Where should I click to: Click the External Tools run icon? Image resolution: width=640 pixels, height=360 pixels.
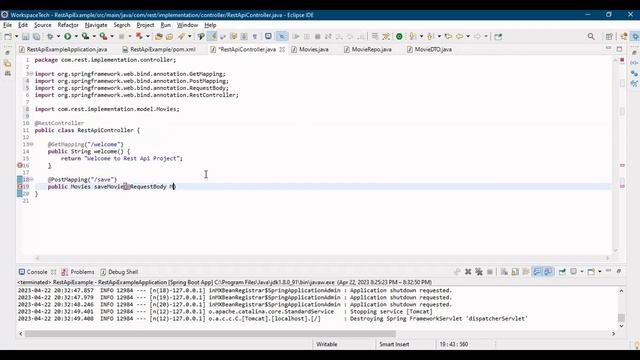pyautogui.click(x=104, y=36)
